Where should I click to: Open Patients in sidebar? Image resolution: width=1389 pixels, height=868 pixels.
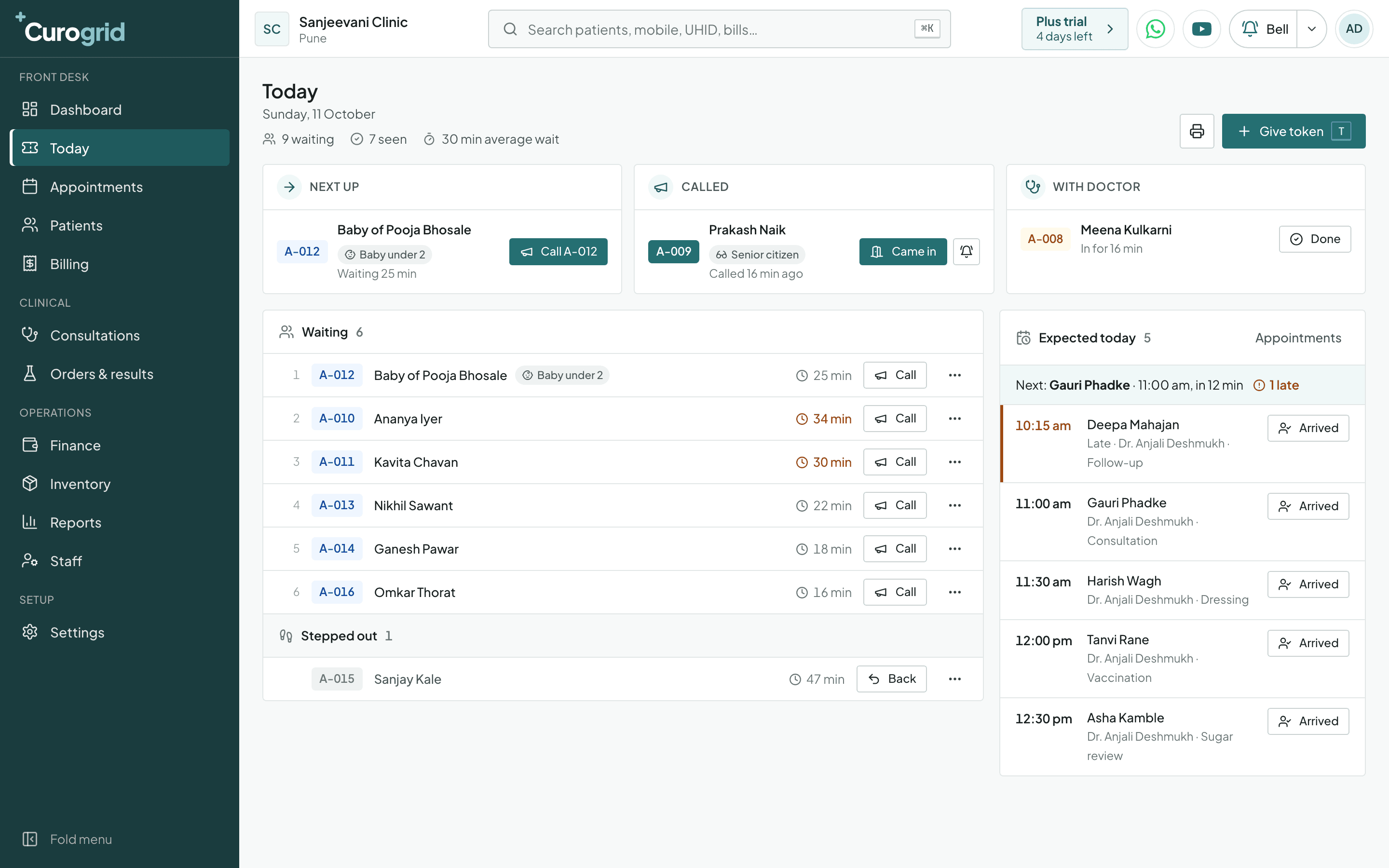[x=120, y=226]
